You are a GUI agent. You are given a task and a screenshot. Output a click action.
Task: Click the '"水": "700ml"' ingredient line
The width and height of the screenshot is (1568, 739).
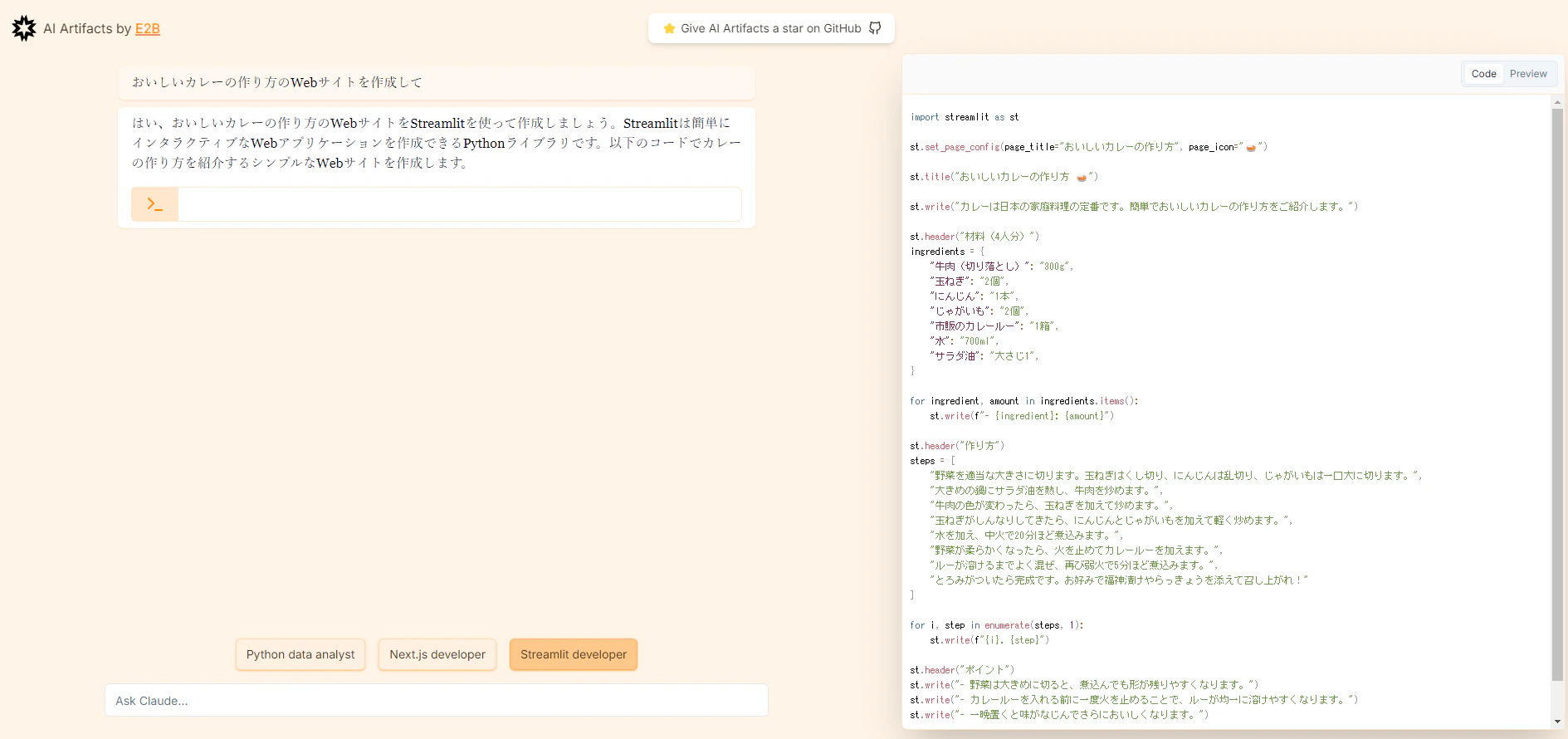coord(965,341)
